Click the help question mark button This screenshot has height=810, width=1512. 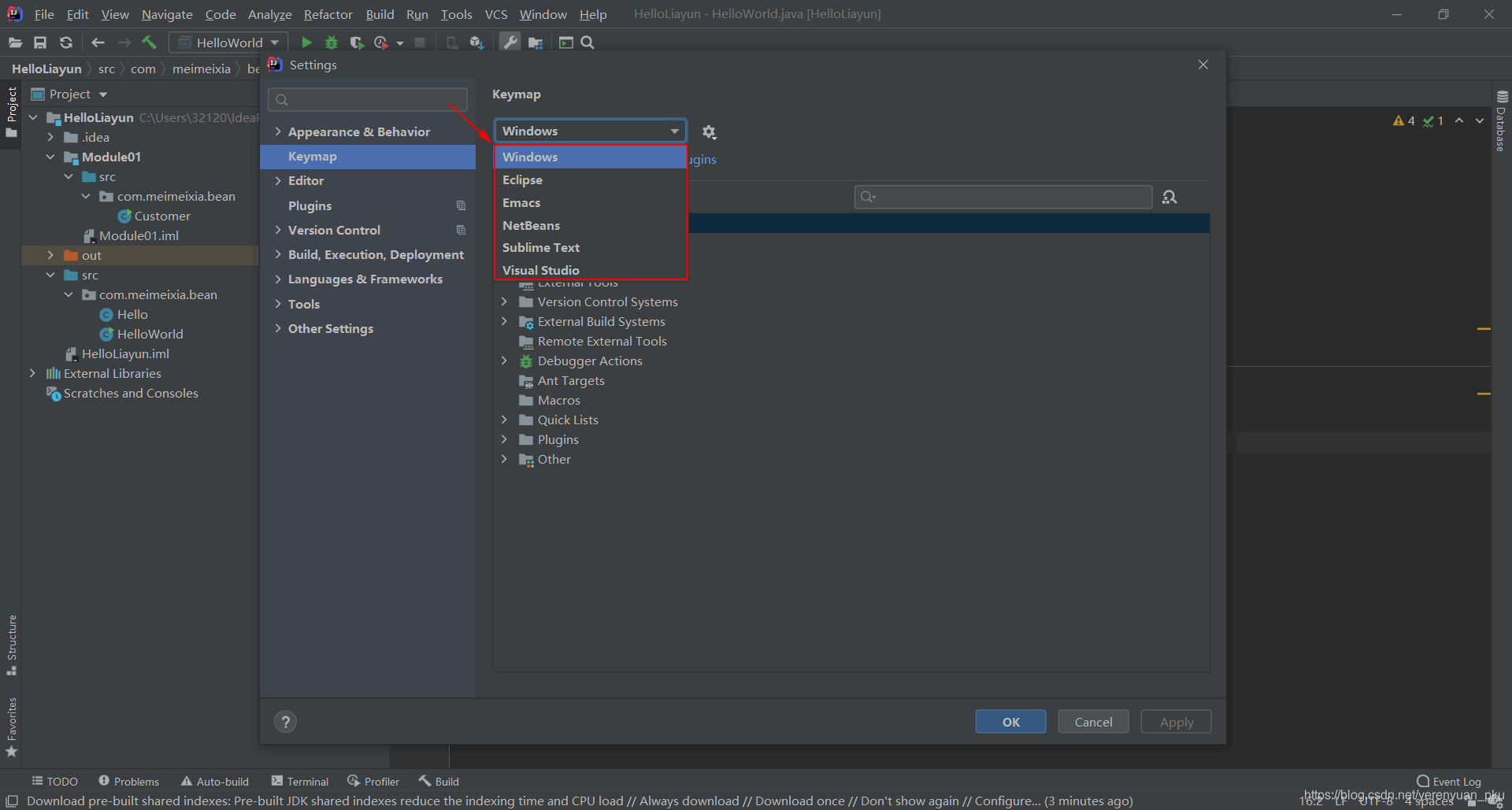285,722
